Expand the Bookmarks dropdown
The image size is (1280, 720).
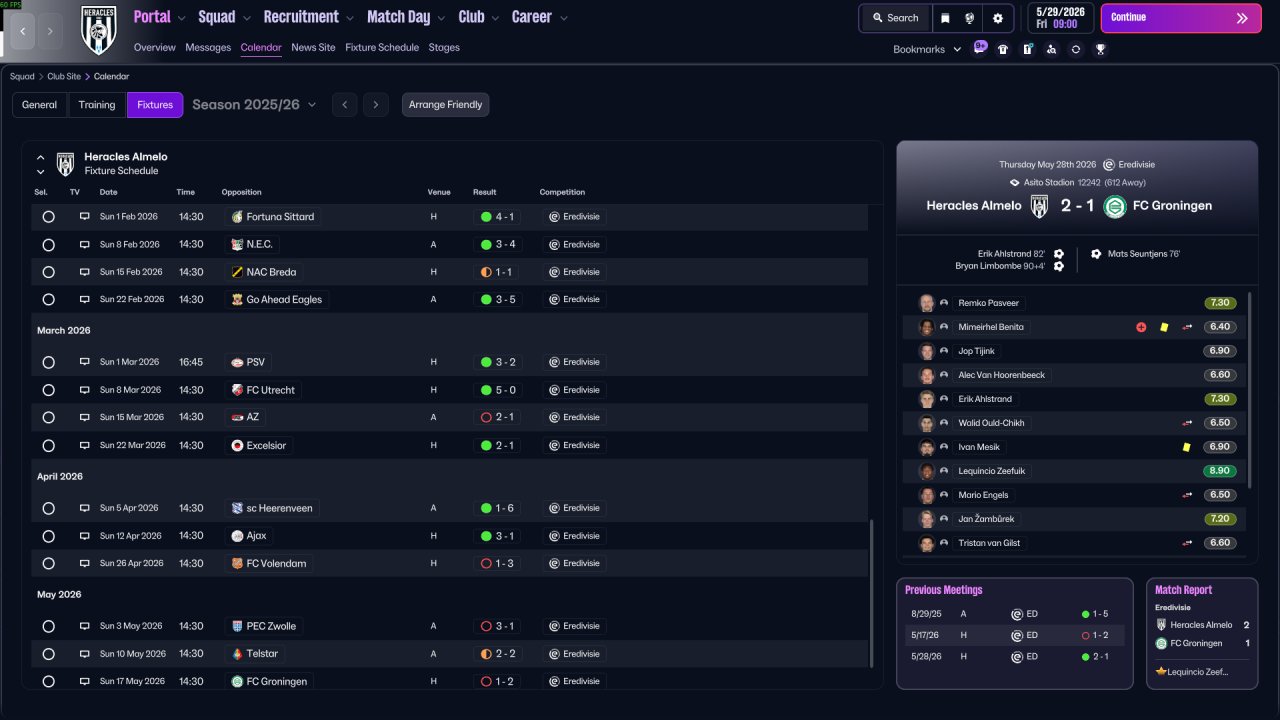(927, 49)
